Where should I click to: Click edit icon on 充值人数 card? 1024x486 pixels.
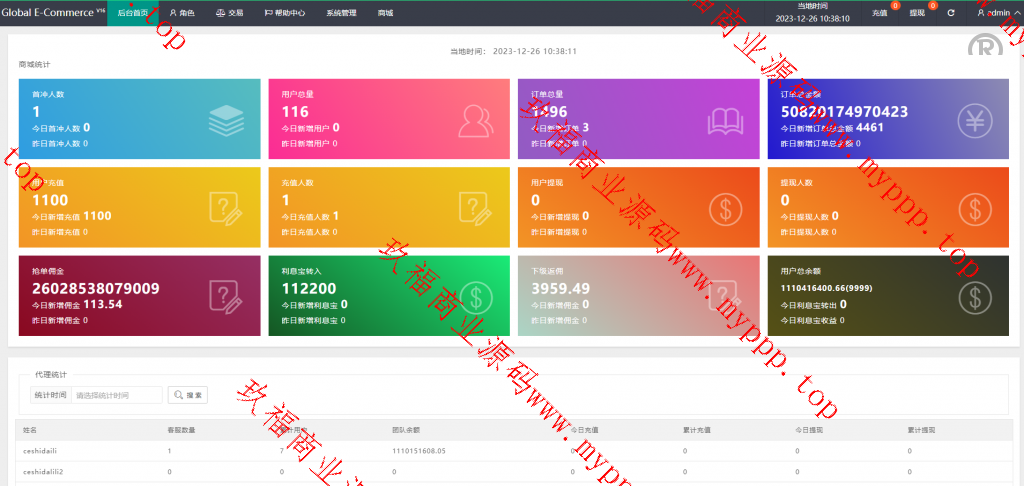[476, 208]
